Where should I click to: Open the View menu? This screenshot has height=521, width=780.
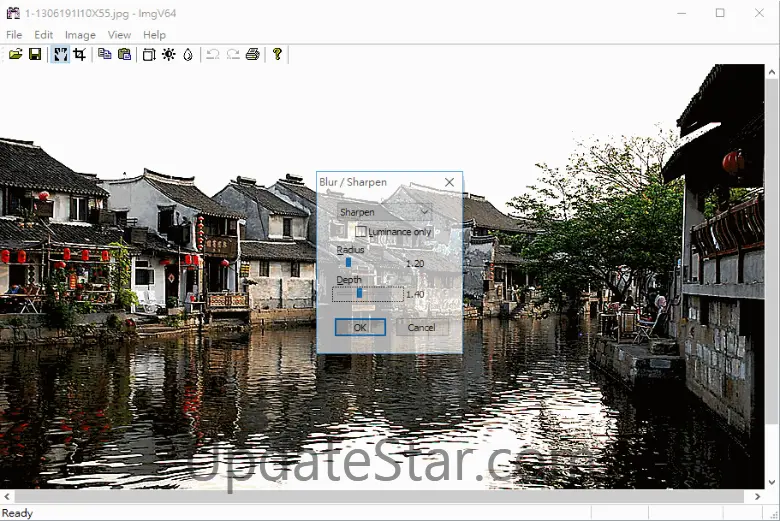pos(119,35)
